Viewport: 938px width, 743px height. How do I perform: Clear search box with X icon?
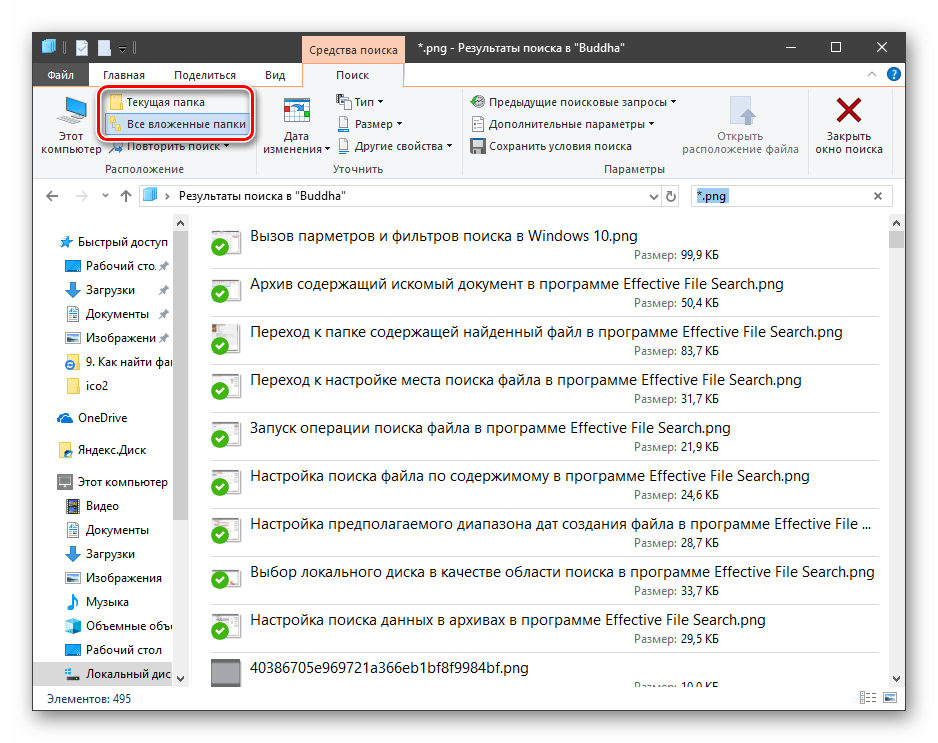(x=878, y=197)
